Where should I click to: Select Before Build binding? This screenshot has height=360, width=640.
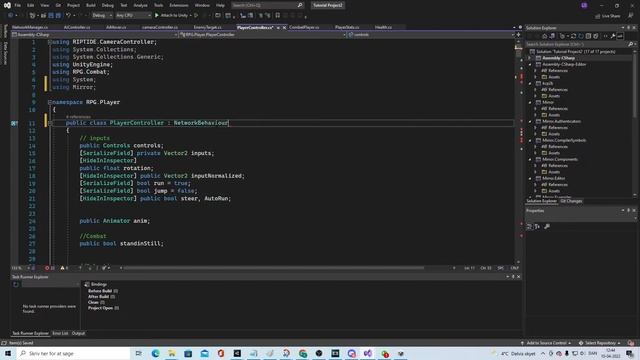(103, 291)
